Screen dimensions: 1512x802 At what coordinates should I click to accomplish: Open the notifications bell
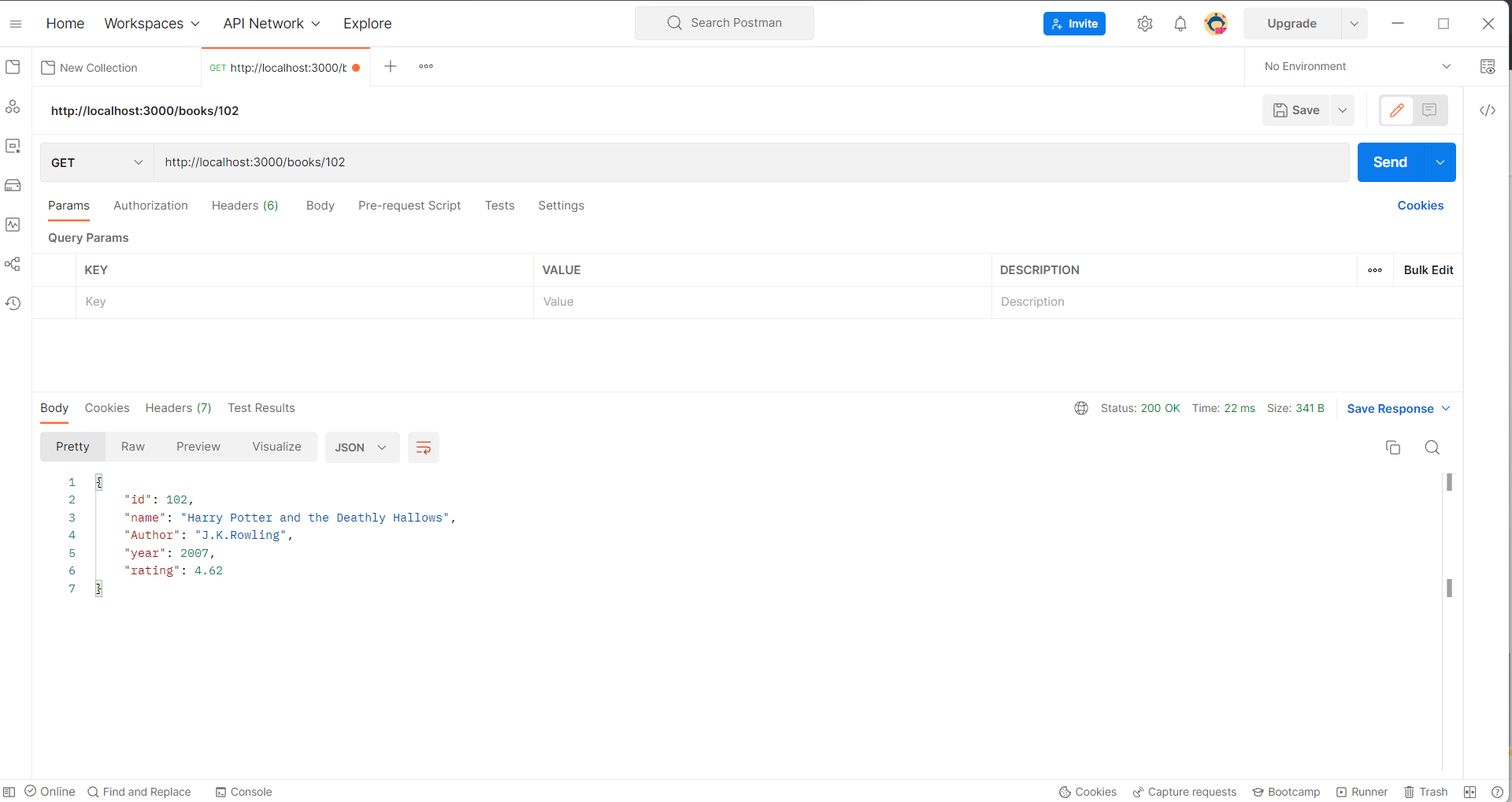coord(1180,24)
